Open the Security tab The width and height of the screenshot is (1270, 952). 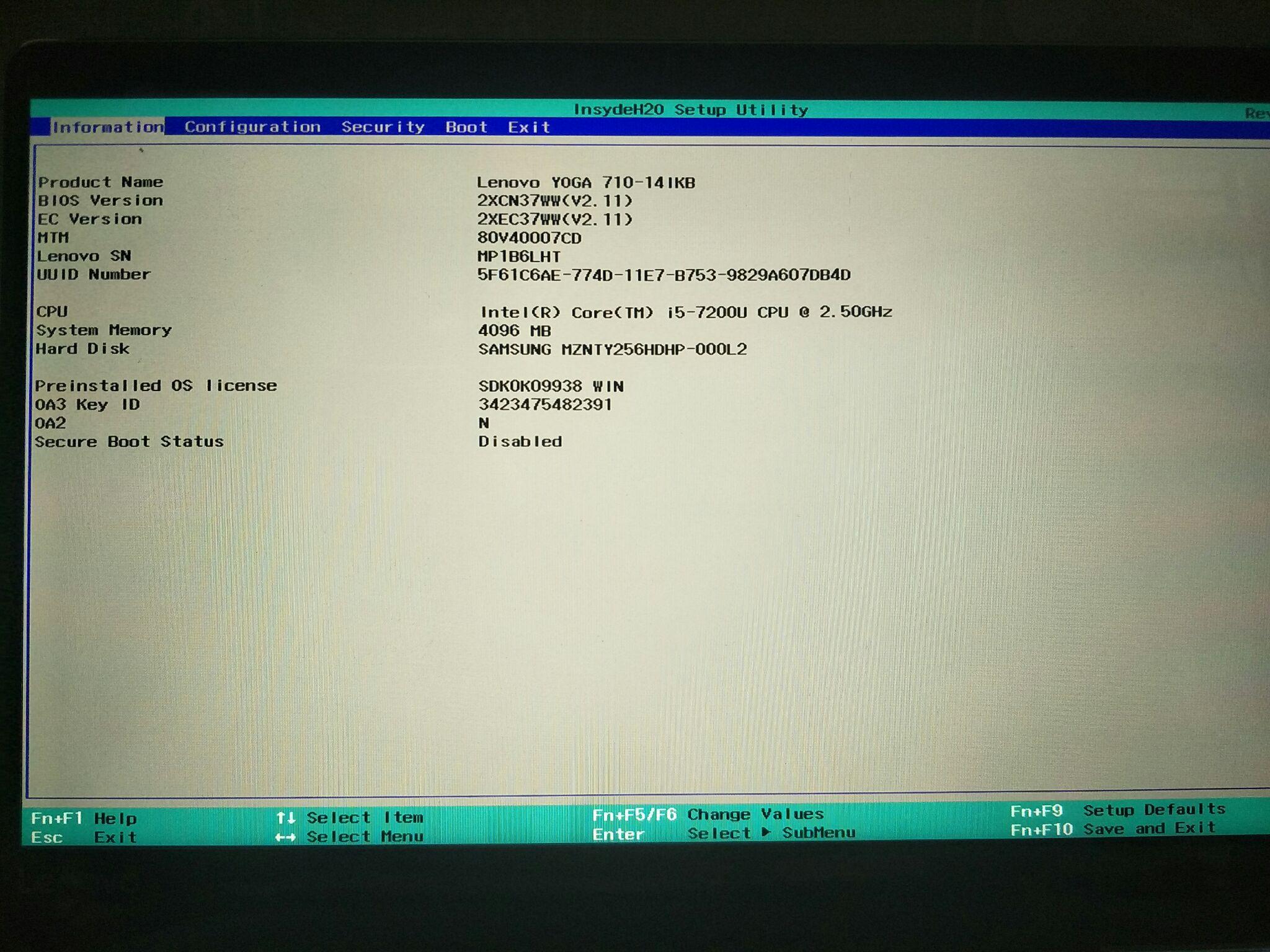383,126
